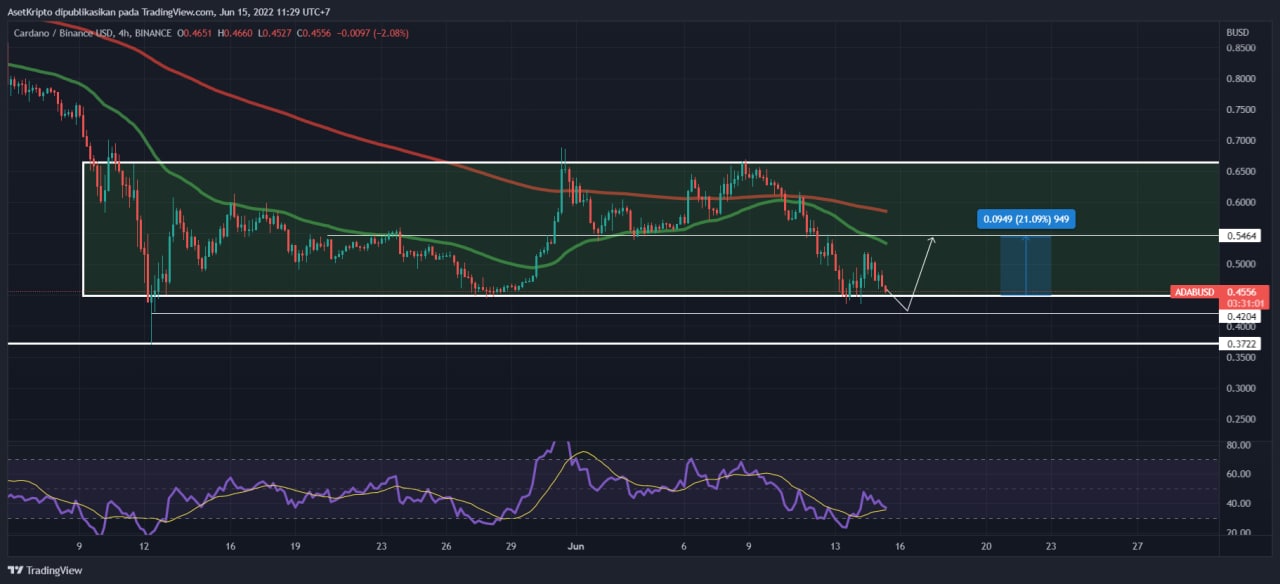Click the 40.00 RSI axis label

click(1240, 503)
